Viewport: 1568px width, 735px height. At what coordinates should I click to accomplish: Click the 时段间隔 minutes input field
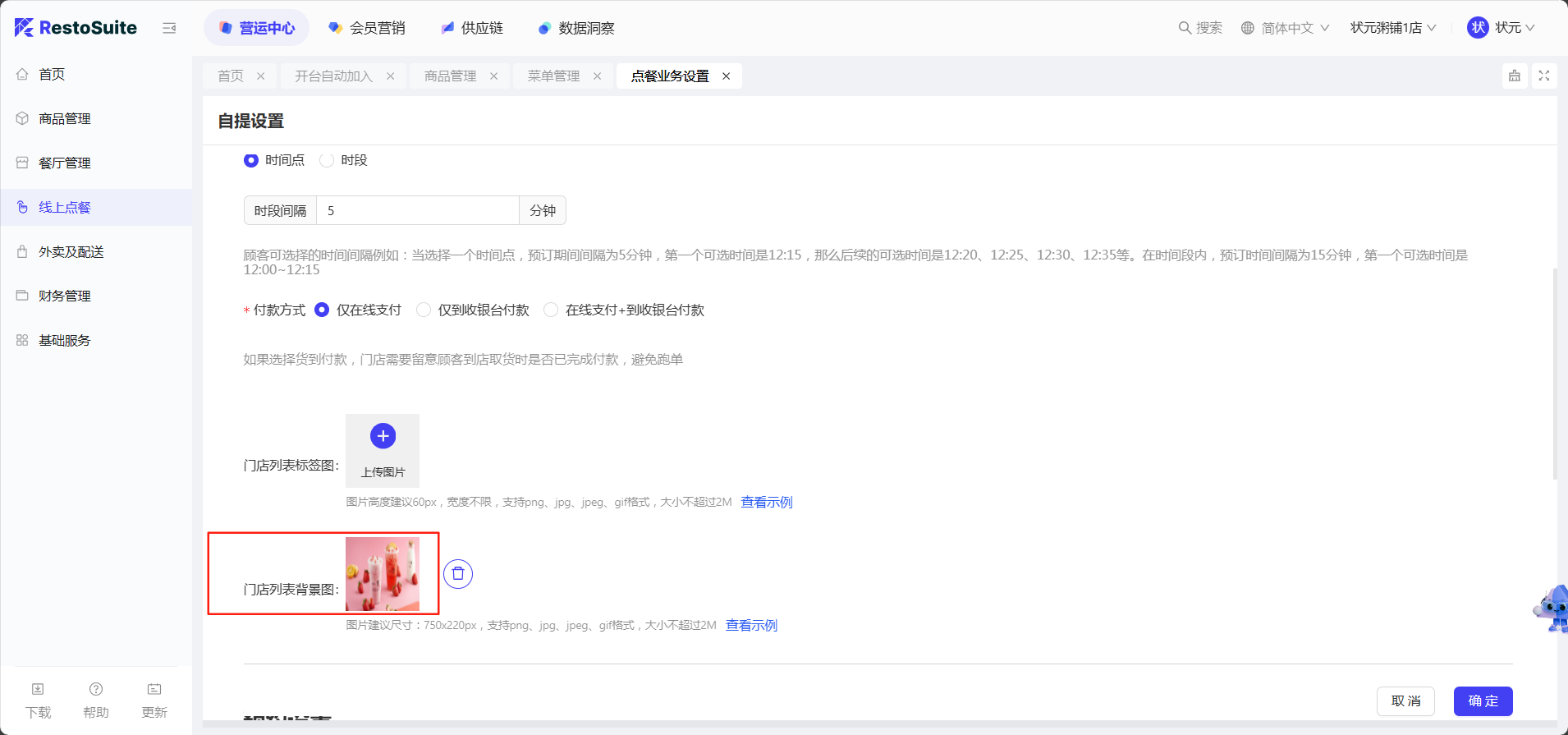(417, 211)
